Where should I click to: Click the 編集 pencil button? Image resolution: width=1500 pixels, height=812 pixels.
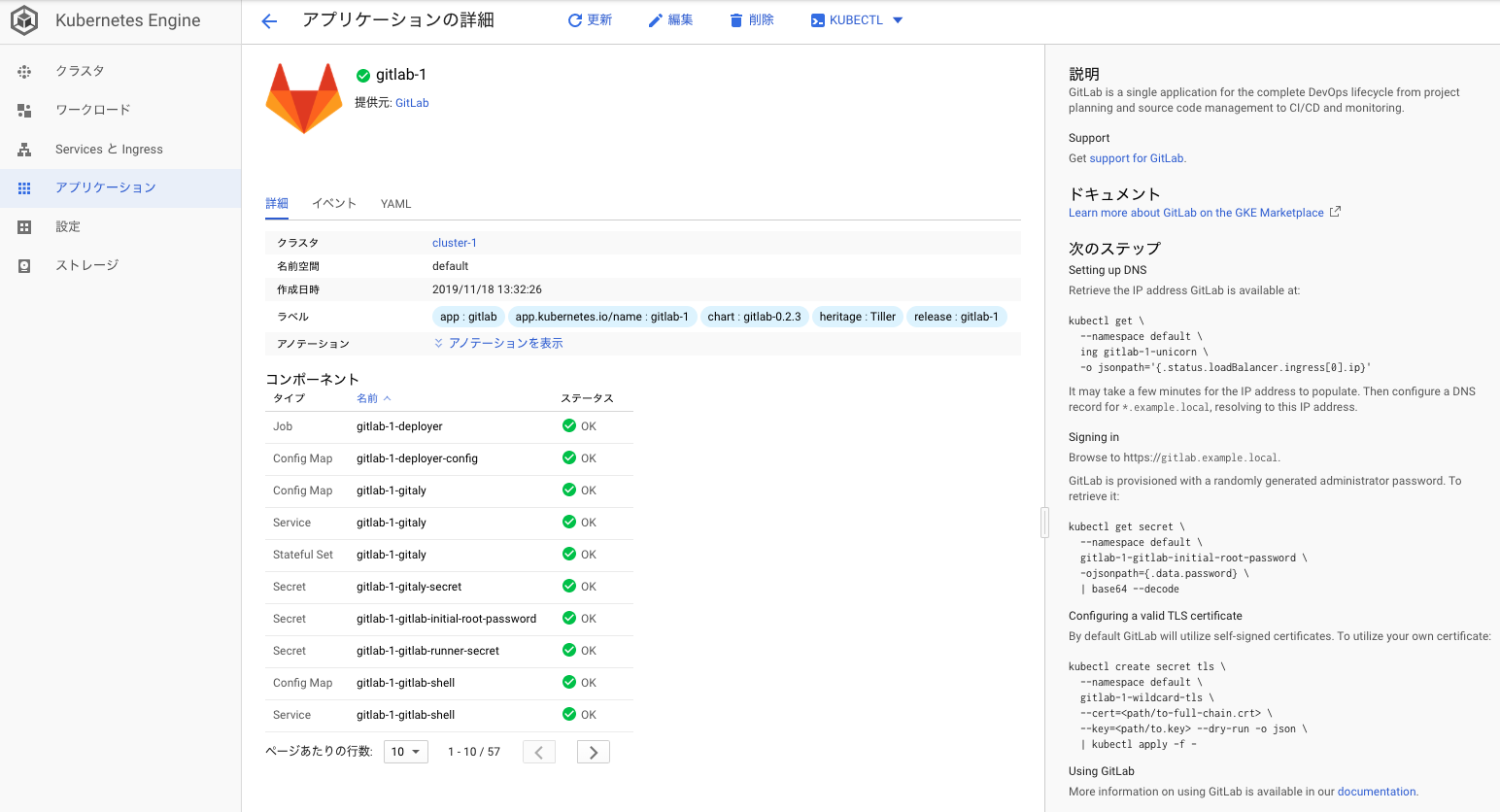[x=670, y=20]
